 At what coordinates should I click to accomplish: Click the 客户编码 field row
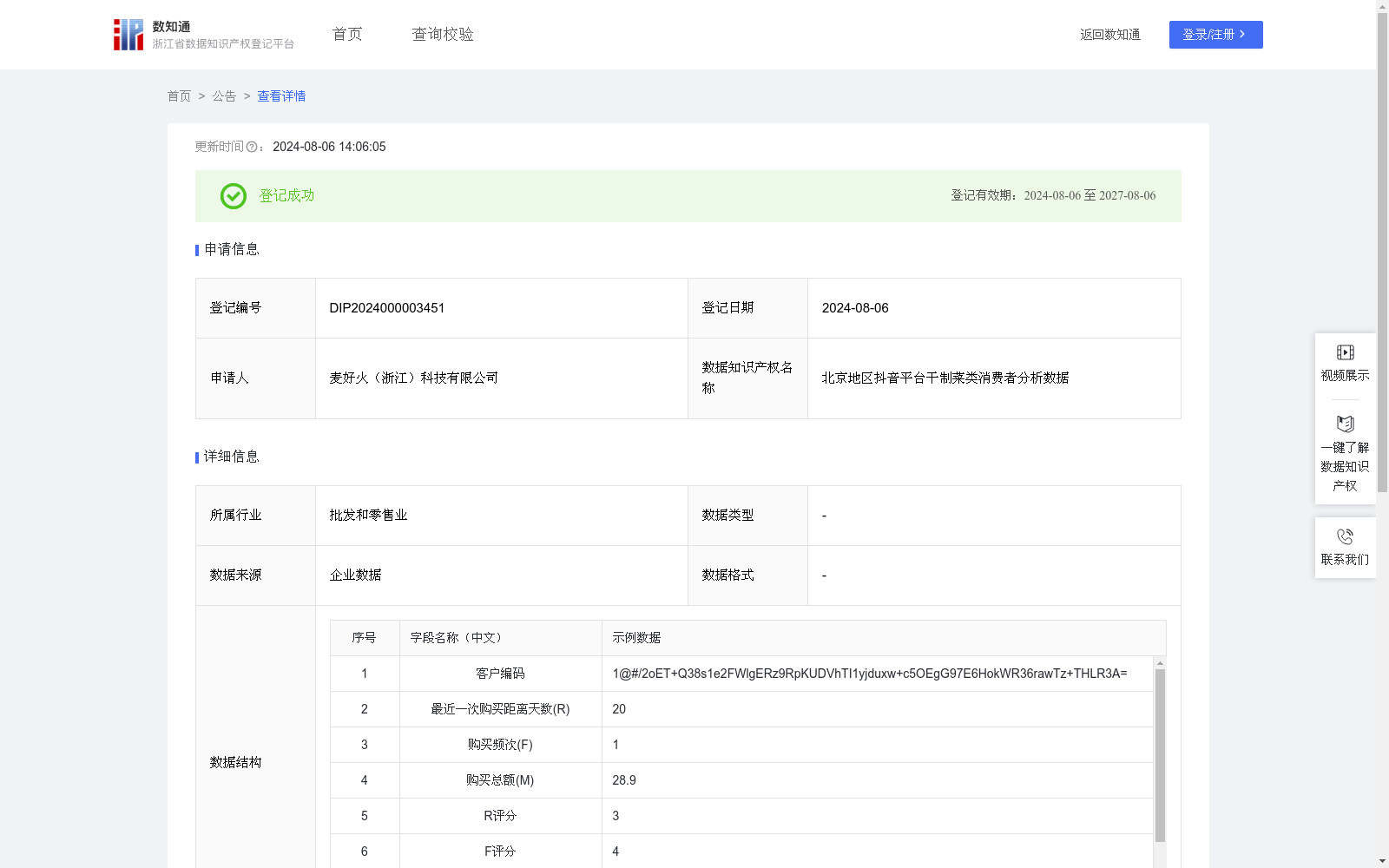click(x=742, y=674)
